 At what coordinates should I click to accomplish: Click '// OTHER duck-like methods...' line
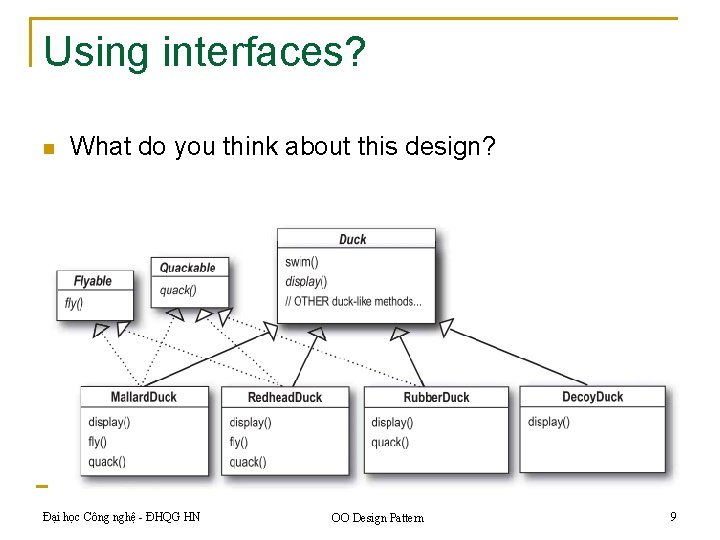pos(353,301)
